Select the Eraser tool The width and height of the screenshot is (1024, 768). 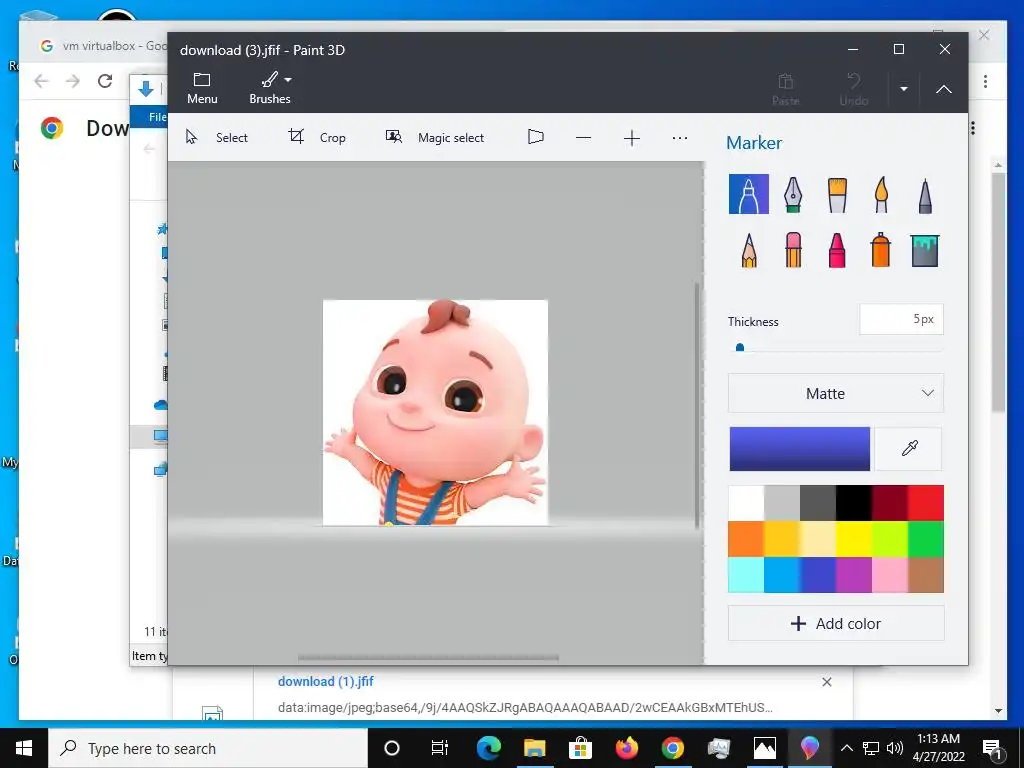[793, 250]
